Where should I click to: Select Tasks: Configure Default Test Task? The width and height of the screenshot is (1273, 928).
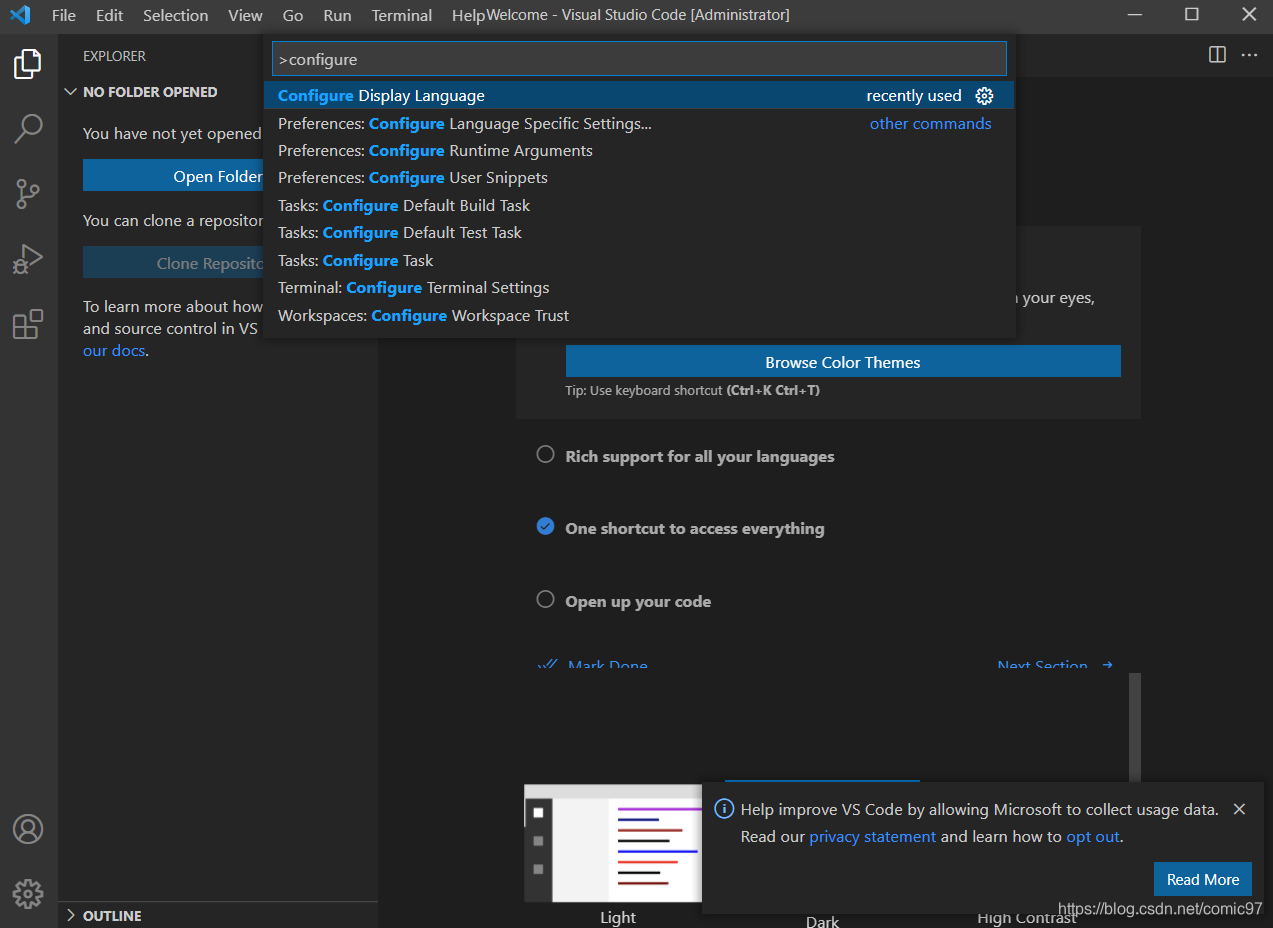pyautogui.click(x=639, y=232)
